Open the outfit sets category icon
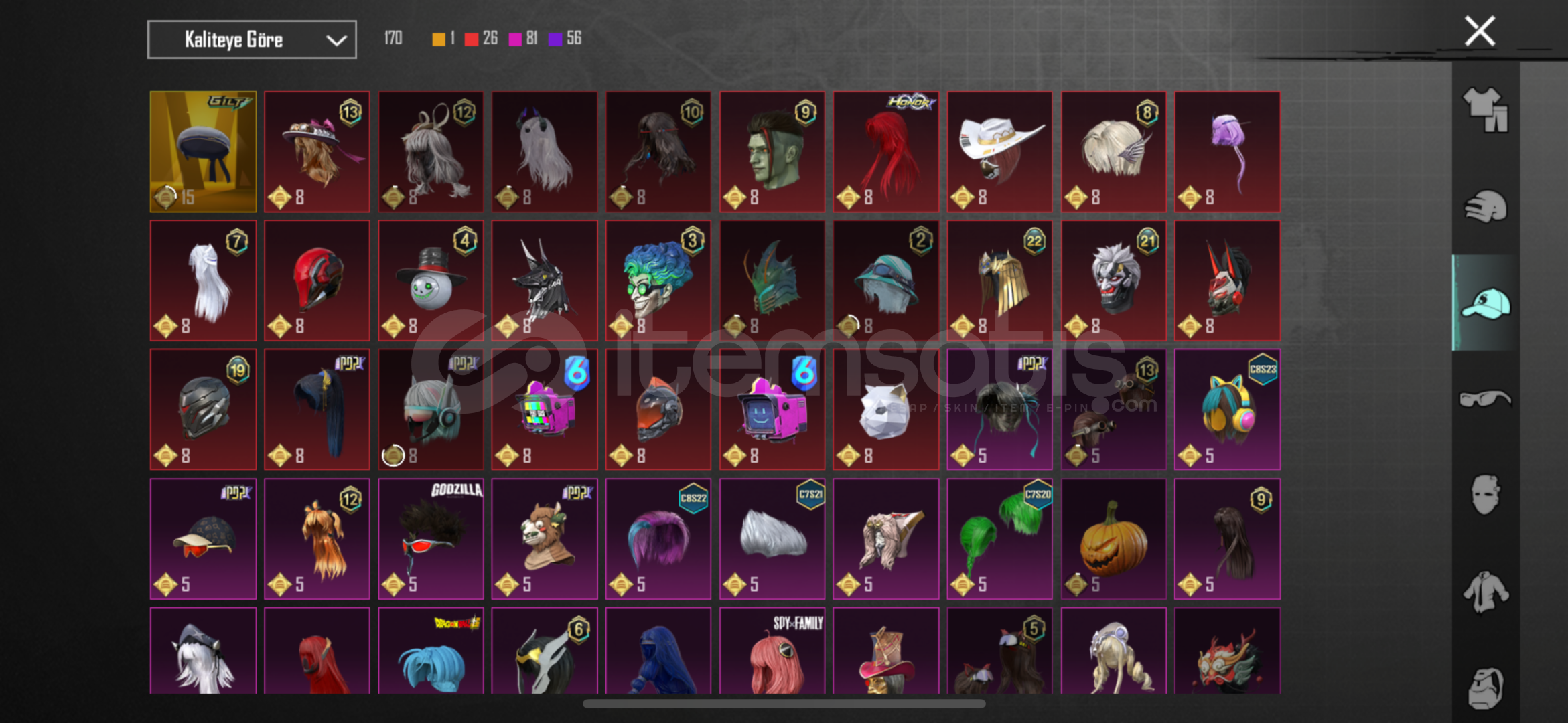 [x=1485, y=109]
